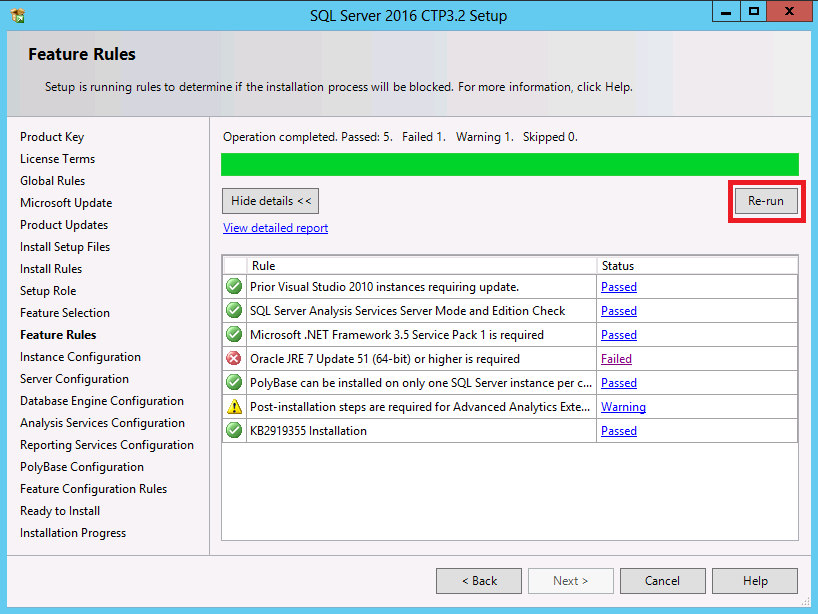Collapse results with Hide details button
This screenshot has width=818, height=614.
(270, 201)
